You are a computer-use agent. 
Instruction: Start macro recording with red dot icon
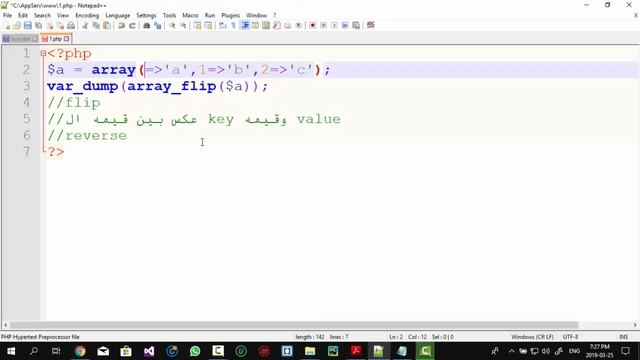coord(313,26)
